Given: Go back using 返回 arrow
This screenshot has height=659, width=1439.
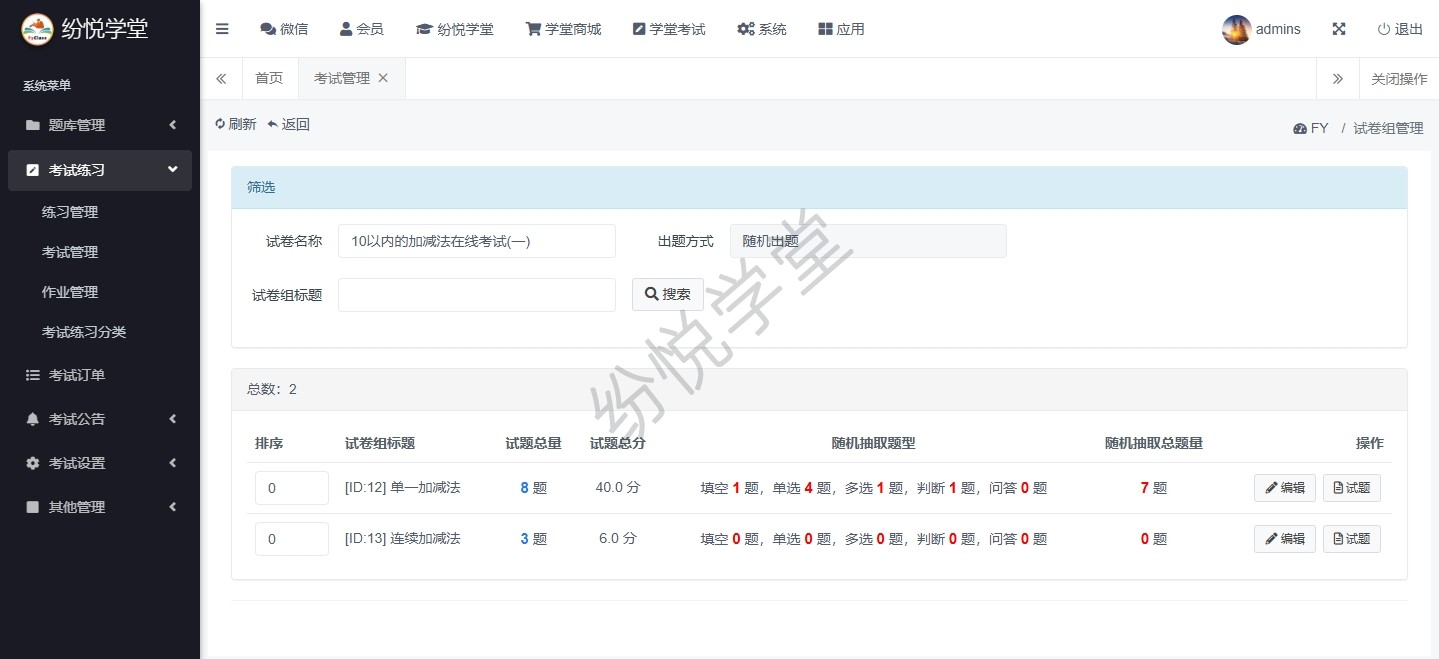Looking at the screenshot, I should [x=272, y=124].
